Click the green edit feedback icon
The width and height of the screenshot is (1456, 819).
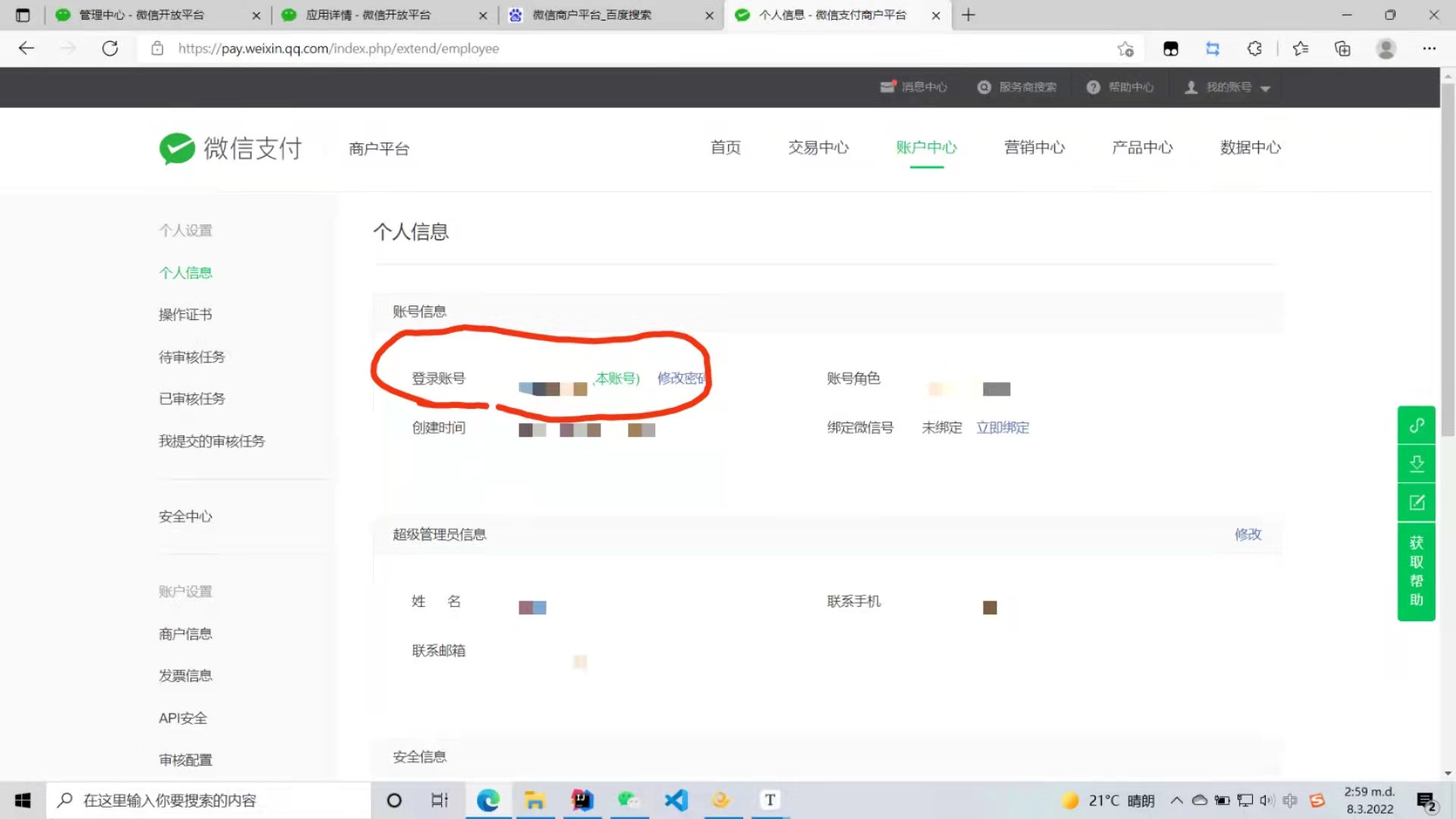pos(1417,503)
